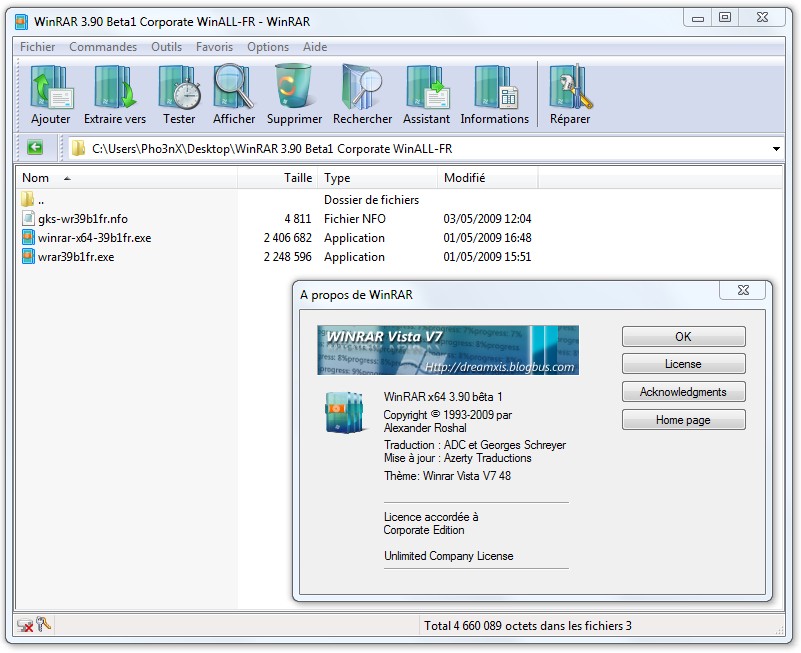Click the Supprimer recycle bin icon
The height and width of the screenshot is (653, 801).
tap(294, 89)
